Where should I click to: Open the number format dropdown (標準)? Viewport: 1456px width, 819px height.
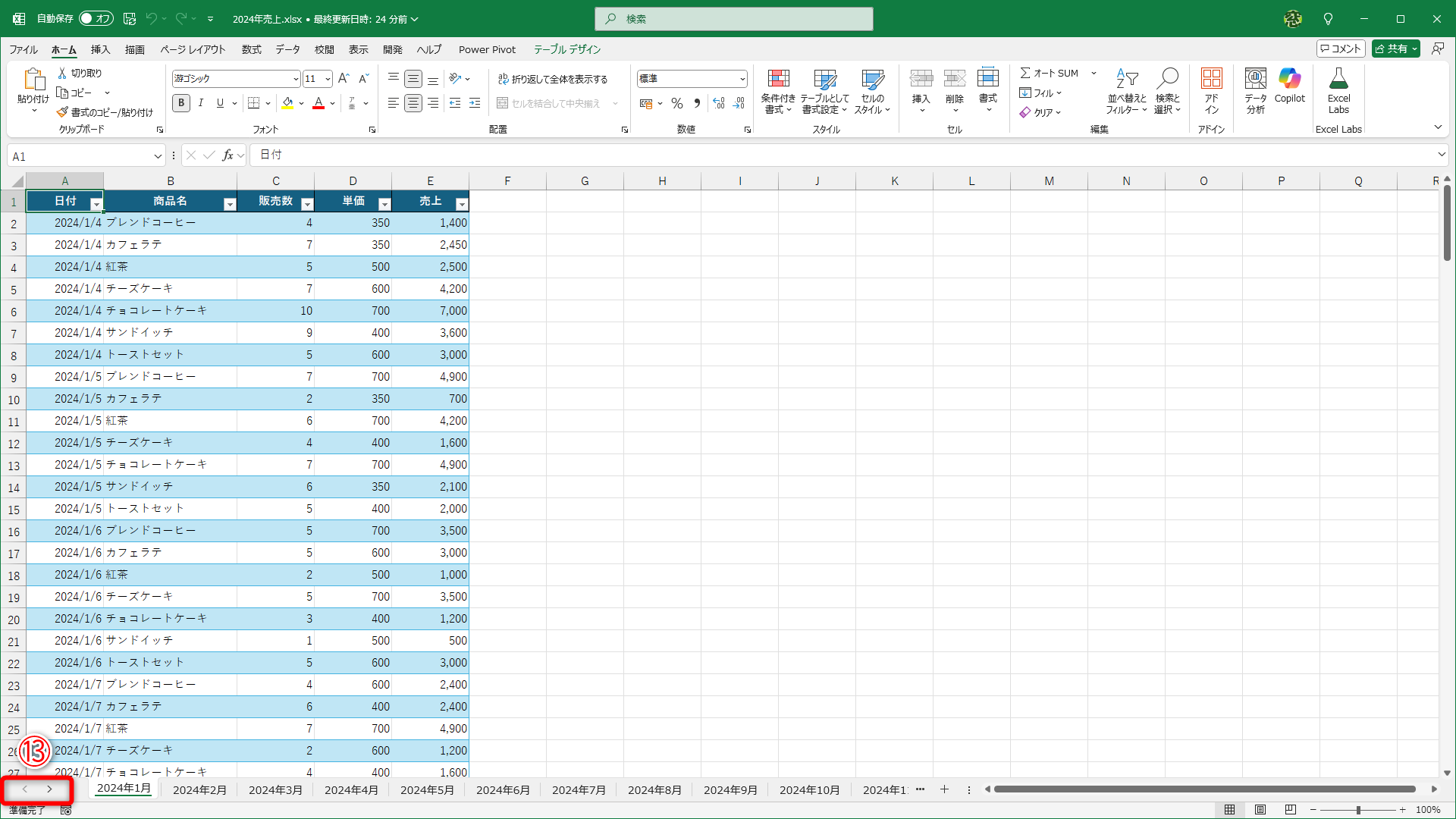pos(742,79)
